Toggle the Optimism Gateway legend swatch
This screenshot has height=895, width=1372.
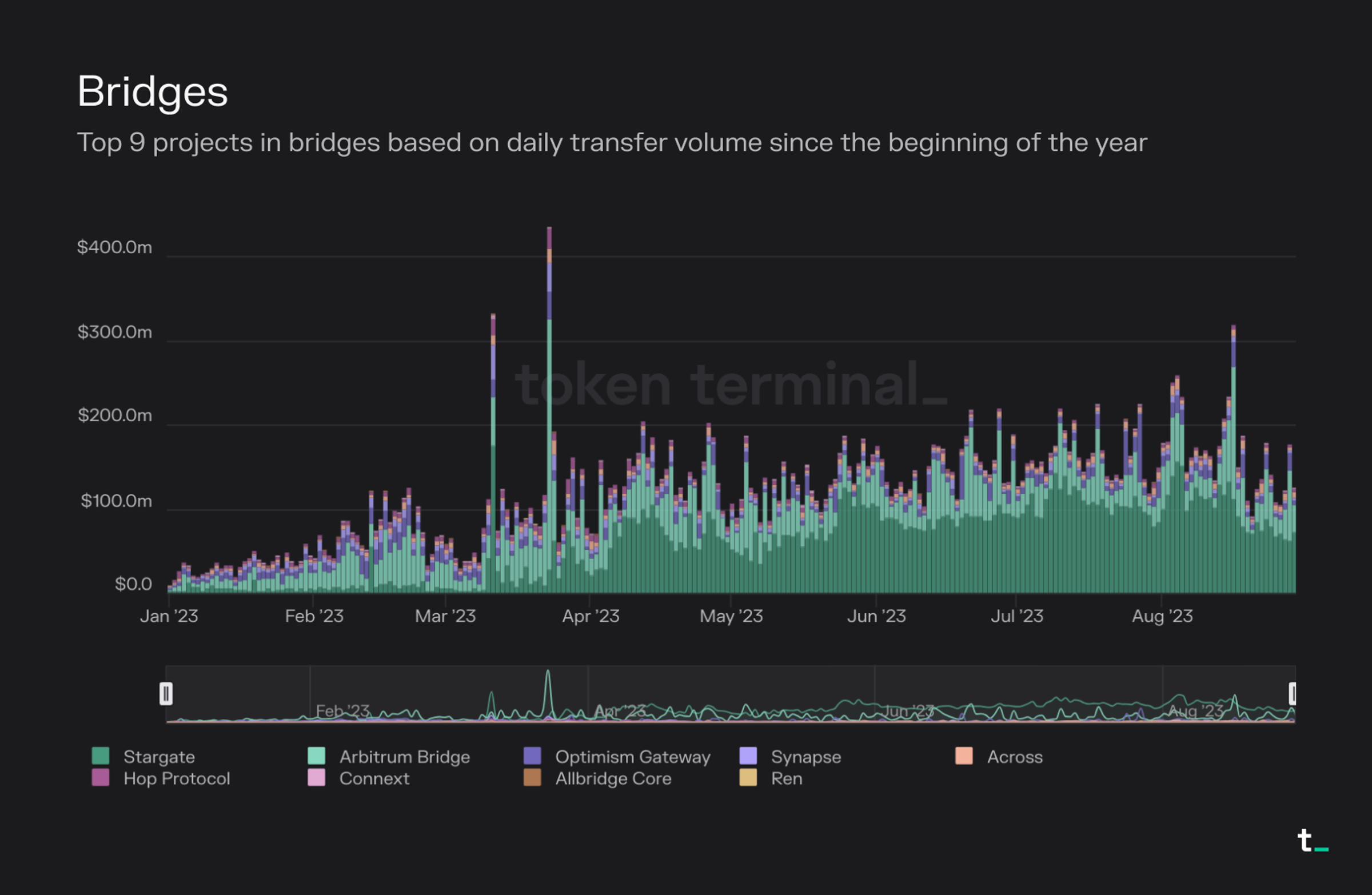click(x=532, y=756)
